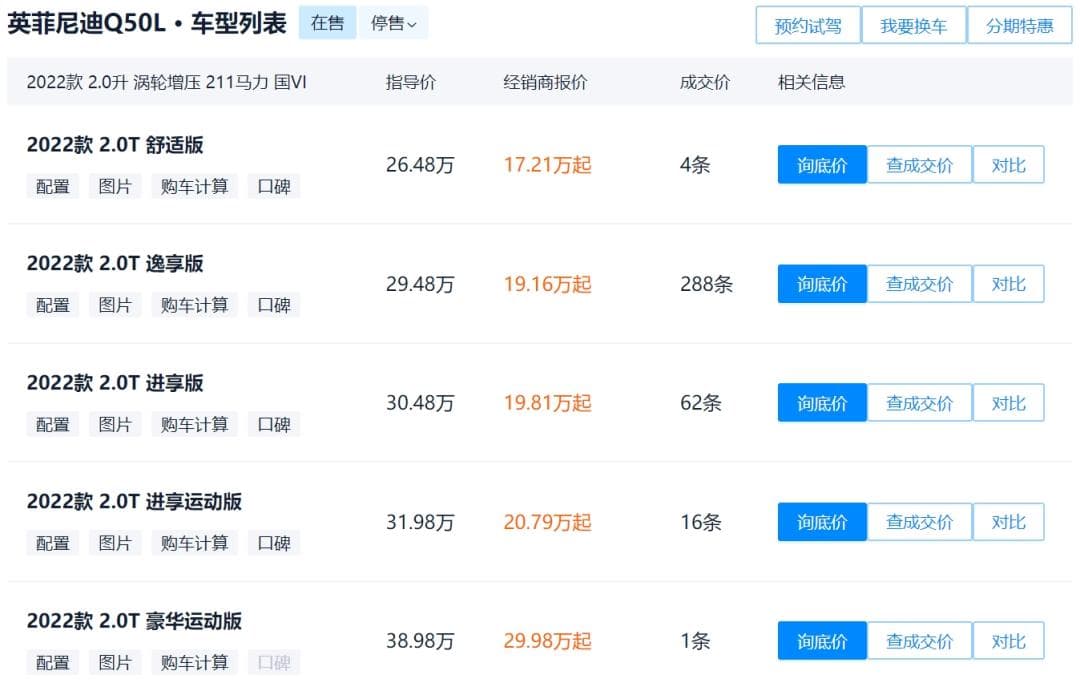Open the 我要换车 button
Image resolution: width=1080 pixels, height=691 pixels.
[913, 26]
